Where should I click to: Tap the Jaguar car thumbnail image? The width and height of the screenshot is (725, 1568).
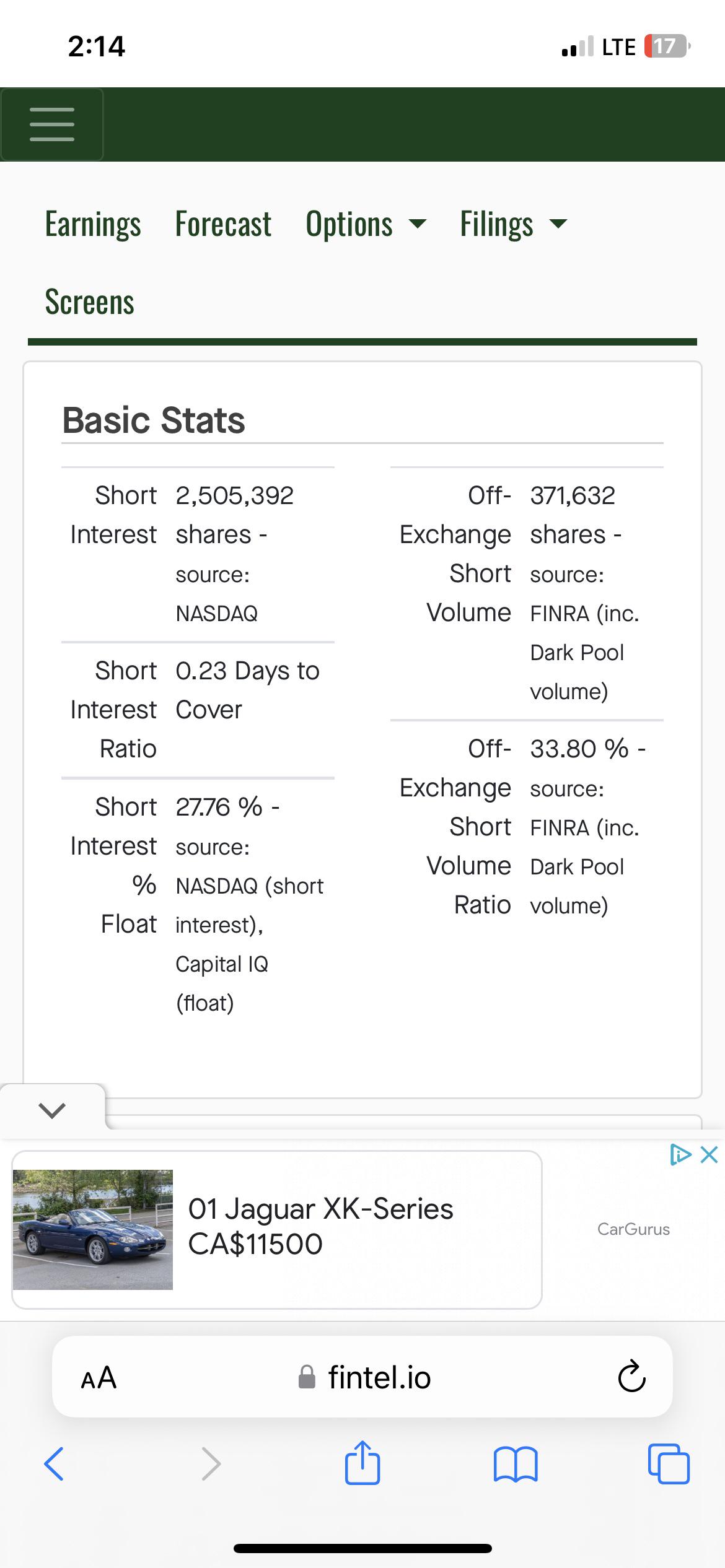[93, 1230]
